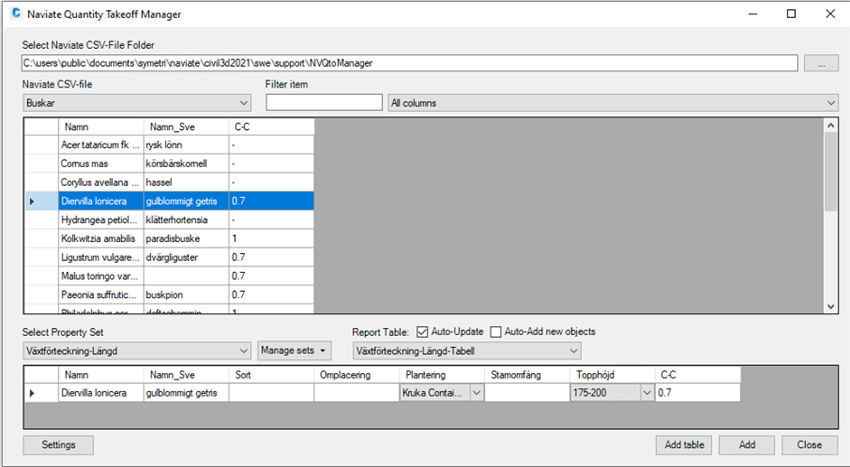Select property row via its arrow row header

click(x=41, y=393)
